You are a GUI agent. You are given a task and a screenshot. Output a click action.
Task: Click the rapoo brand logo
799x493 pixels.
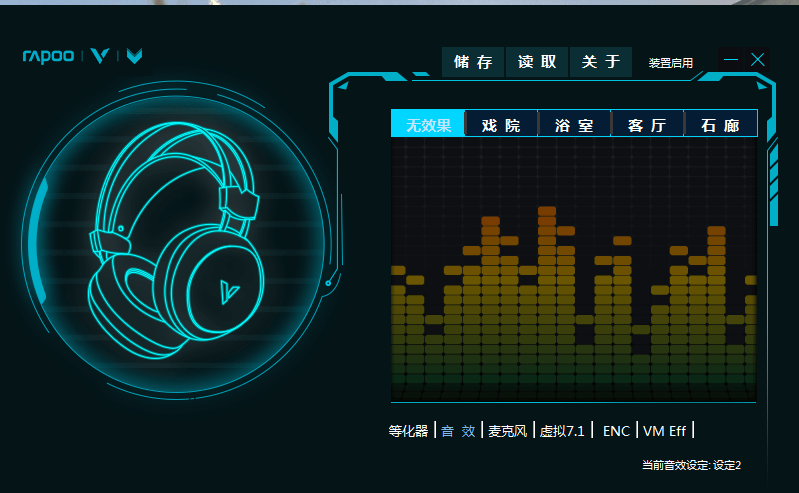48,56
